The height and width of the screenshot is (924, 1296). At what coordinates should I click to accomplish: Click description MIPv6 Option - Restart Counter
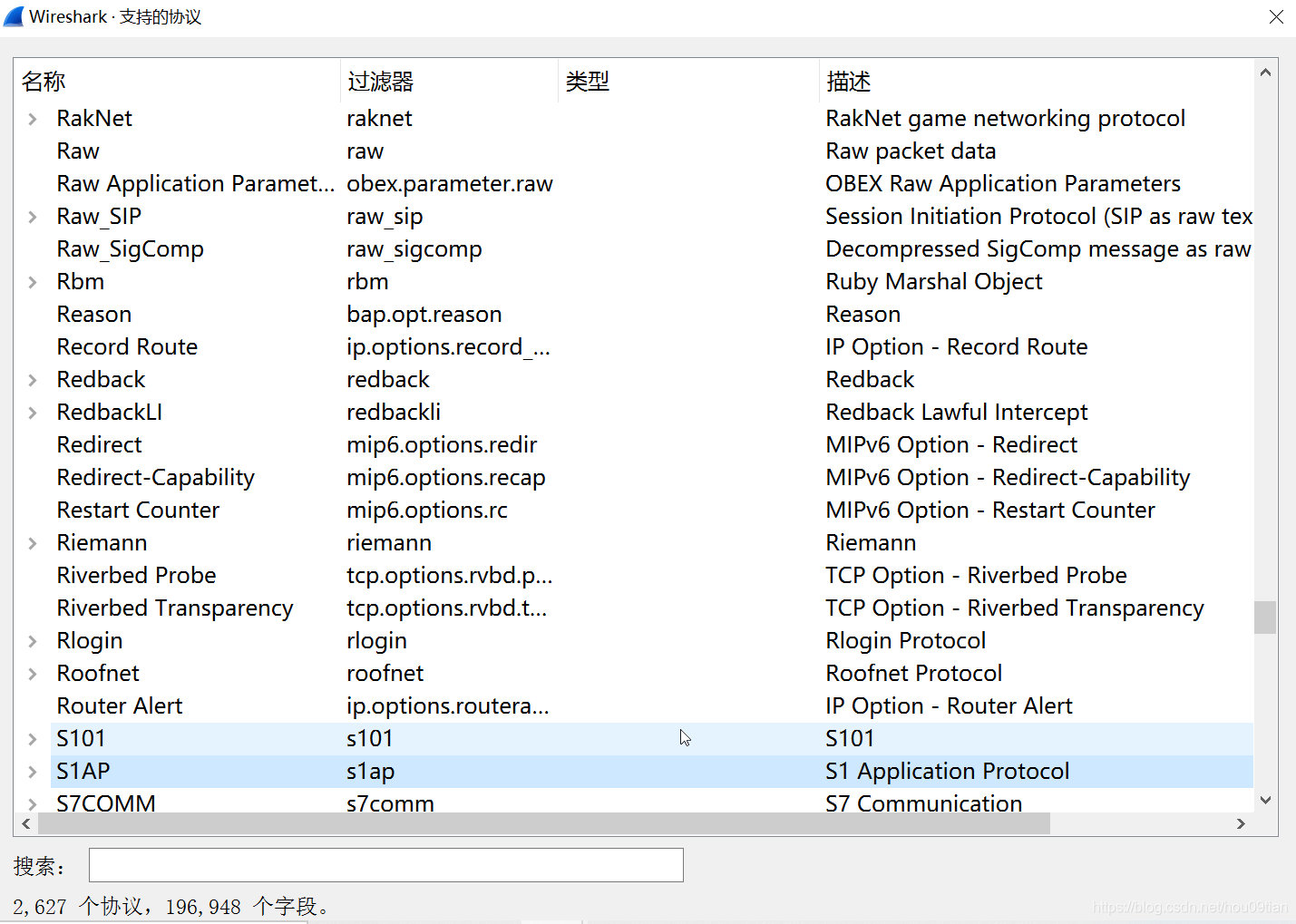990,511
